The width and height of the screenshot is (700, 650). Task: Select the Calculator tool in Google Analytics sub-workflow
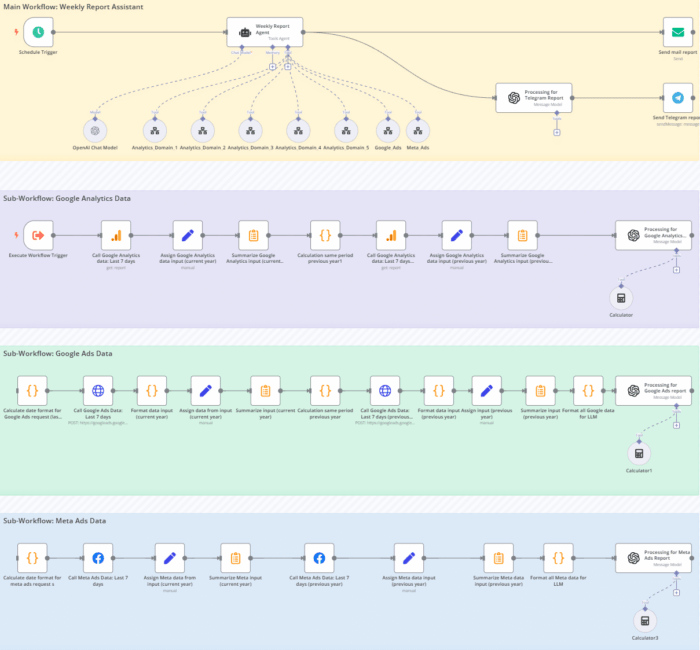pyautogui.click(x=621, y=298)
